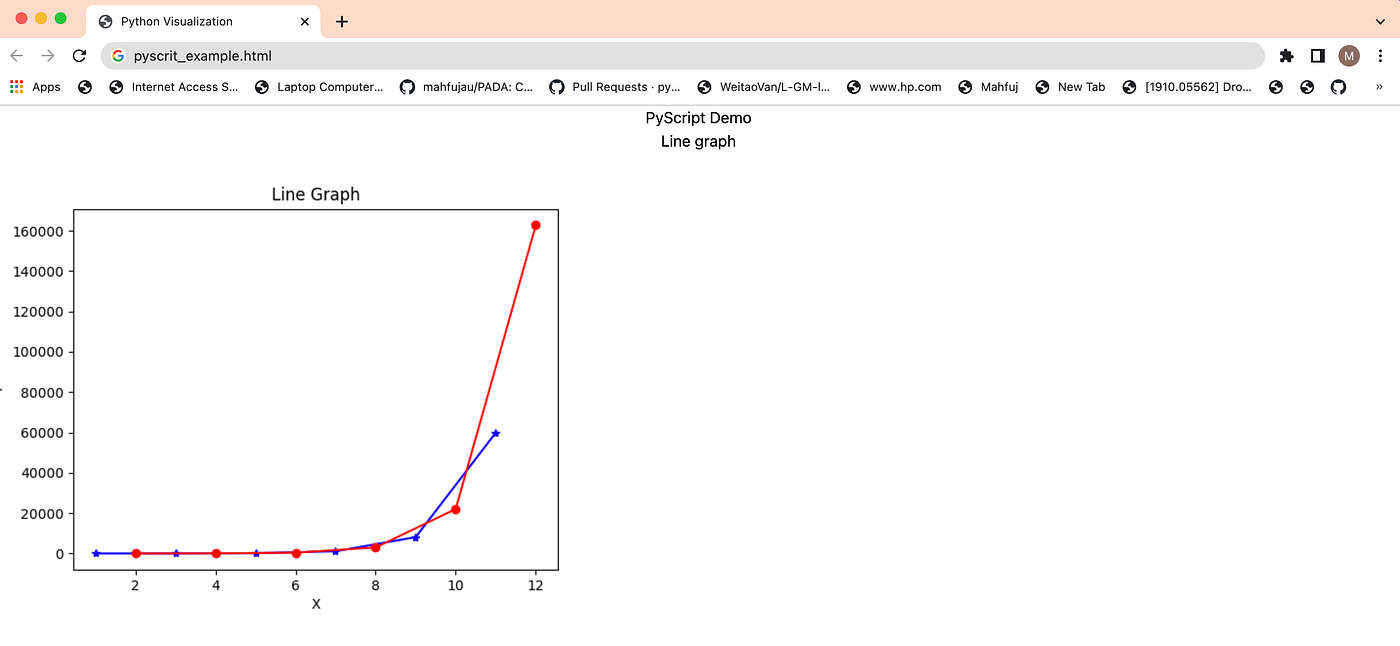Click the yellow minimize traffic light

[x=41, y=17]
